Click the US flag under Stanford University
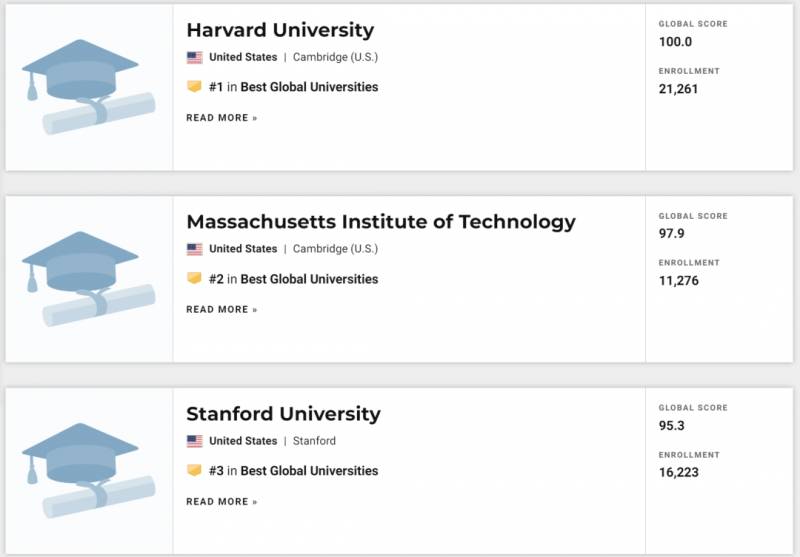This screenshot has height=557, width=800. point(194,441)
